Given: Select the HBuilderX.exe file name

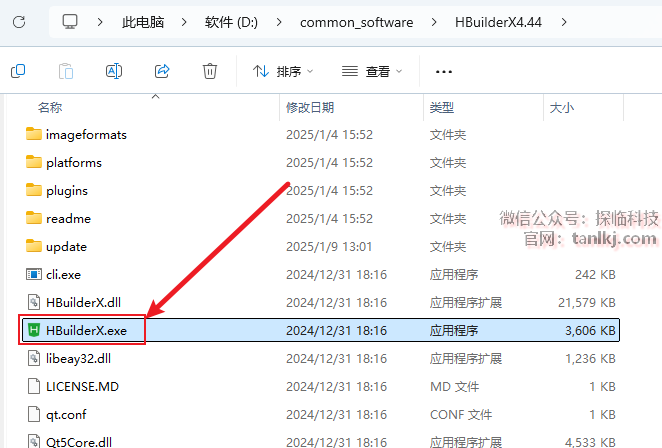Looking at the screenshot, I should click(87, 331).
